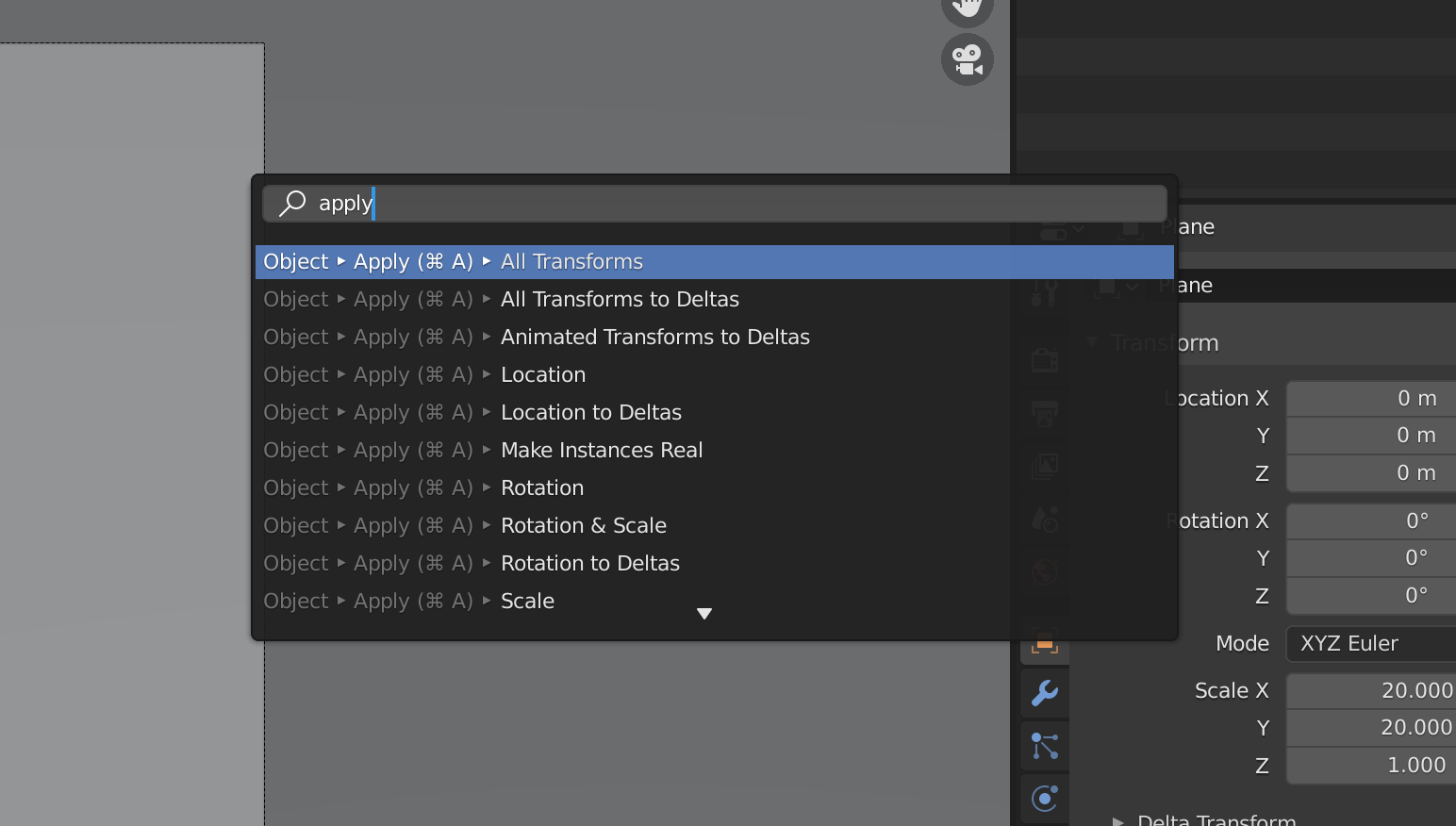Click the Scale X value field

[x=1371, y=690]
